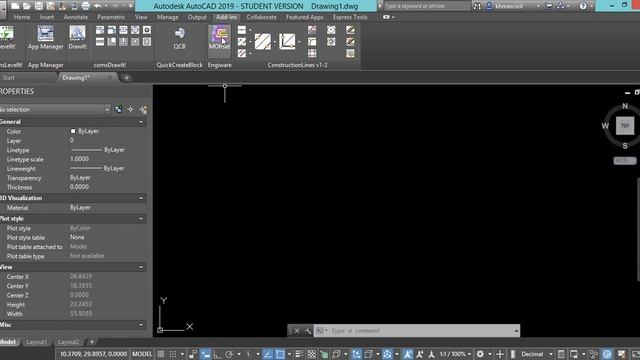Click the Open file folder icon
This screenshot has height=360, width=640.
coord(27,6)
